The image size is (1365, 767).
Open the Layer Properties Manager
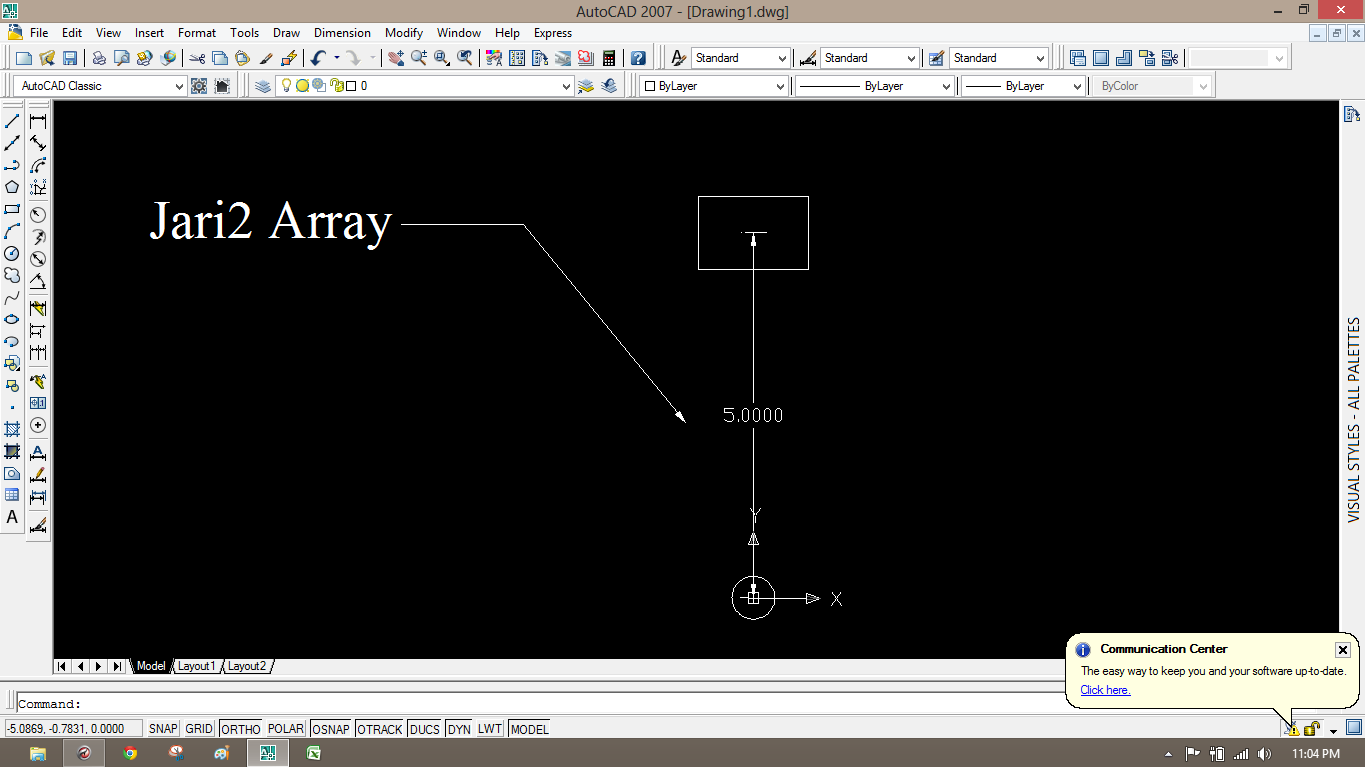pos(263,86)
